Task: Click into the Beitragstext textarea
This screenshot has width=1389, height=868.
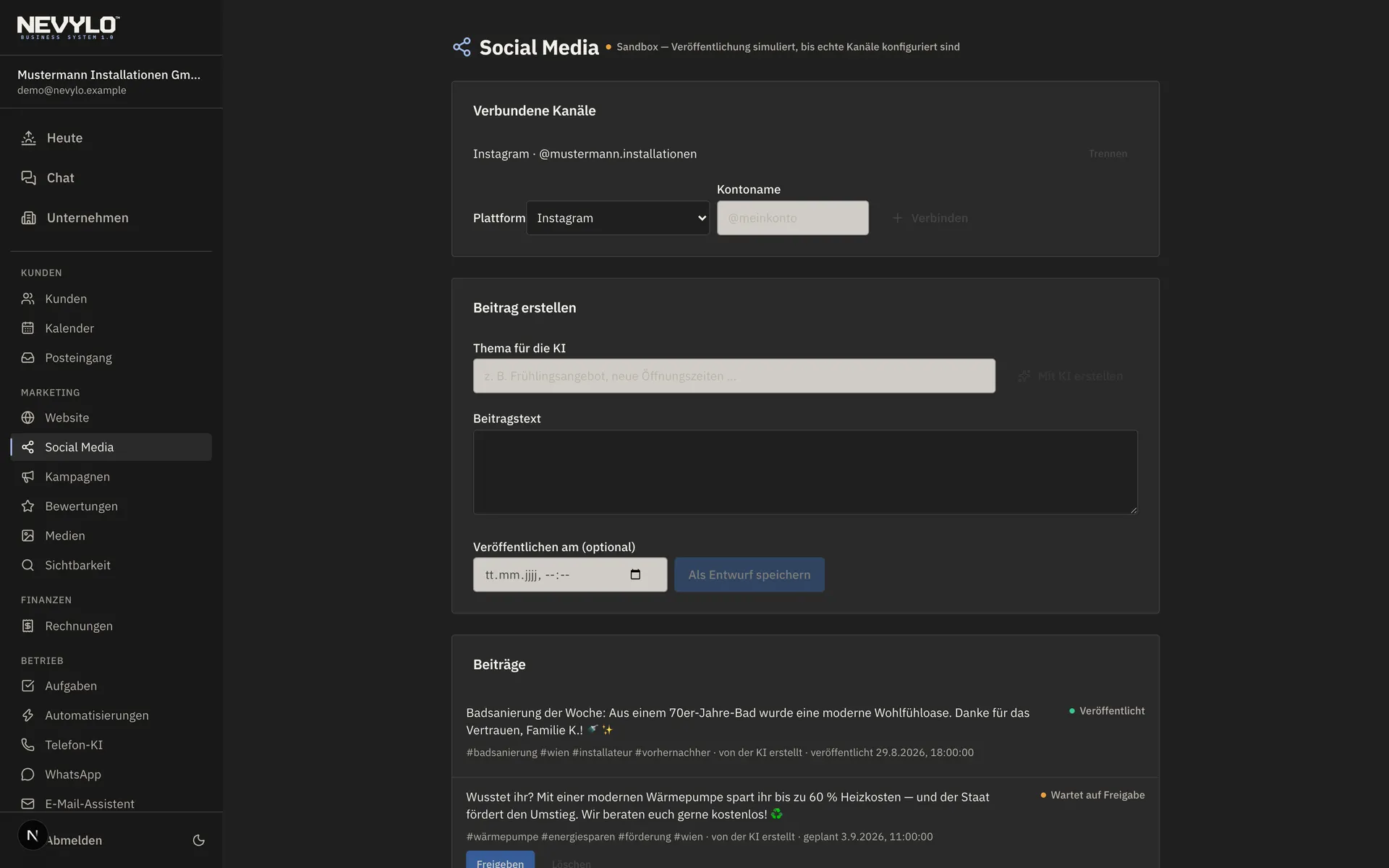Action: point(805,472)
